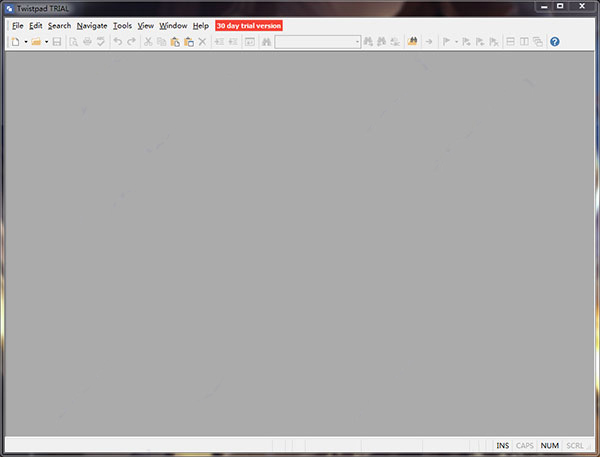Toggle bookmark with the flag icon

click(446, 42)
